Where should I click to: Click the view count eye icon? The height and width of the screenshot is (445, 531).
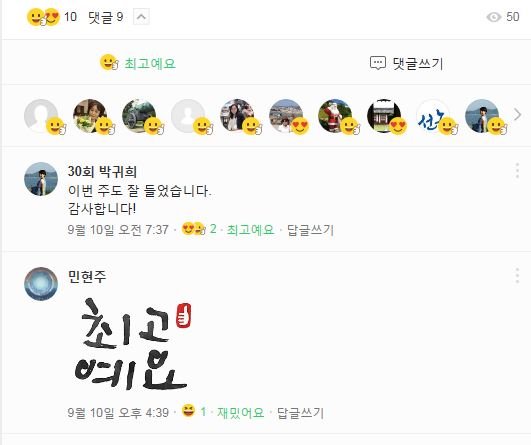pyautogui.click(x=493, y=17)
